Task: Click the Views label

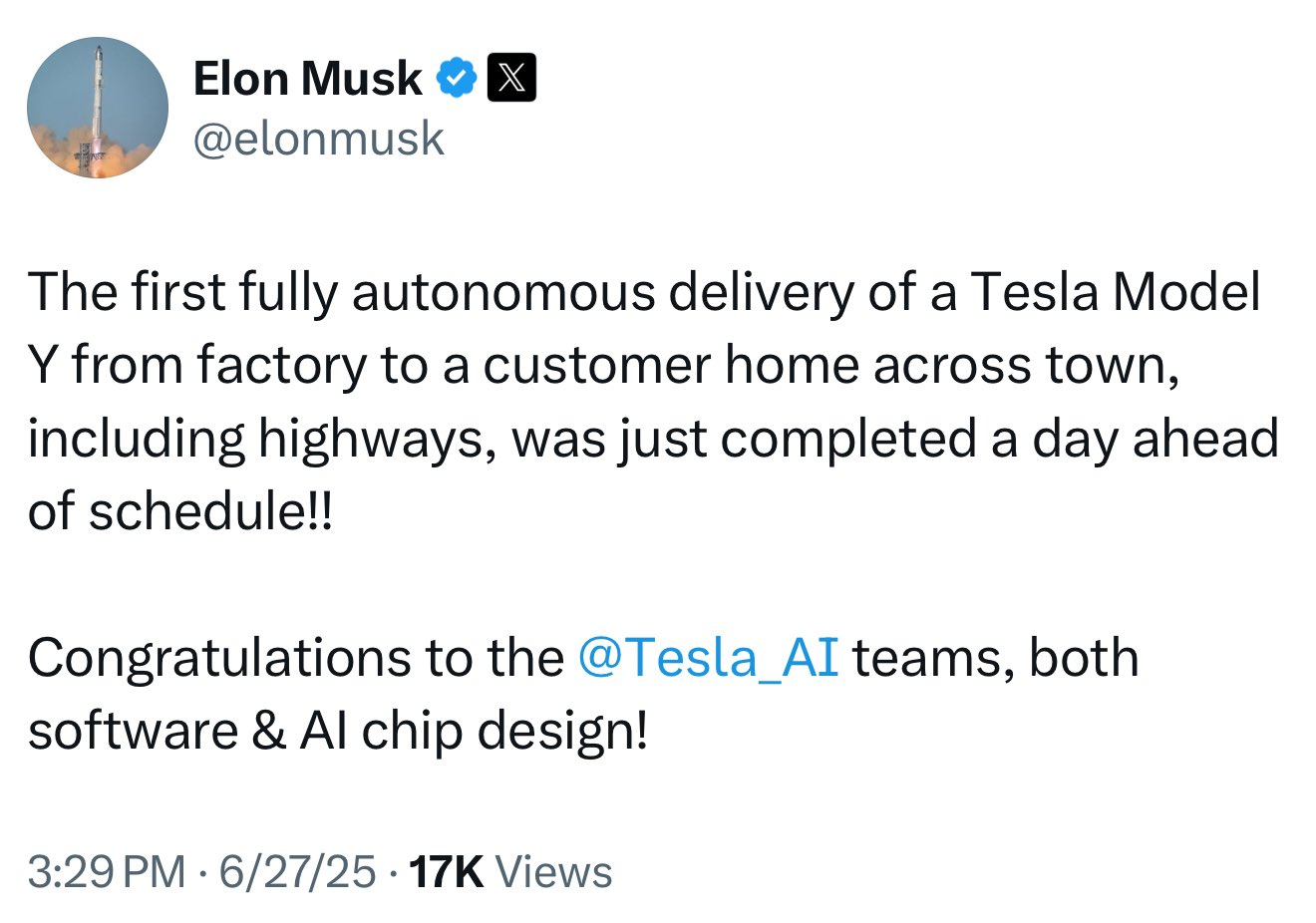Action: [x=553, y=872]
